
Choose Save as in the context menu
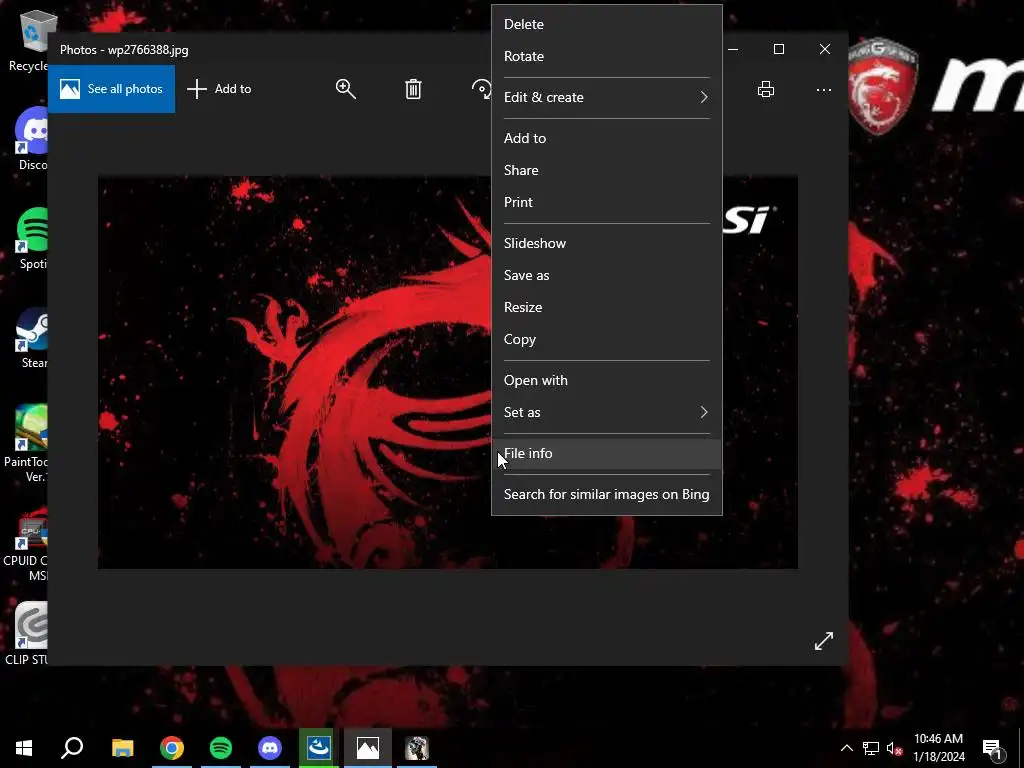tap(607, 275)
